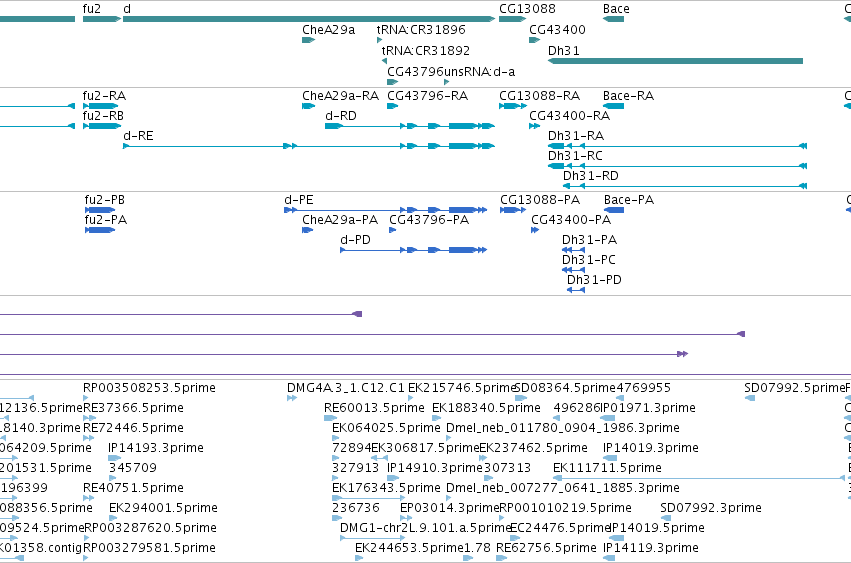Open the tRNA:CR31896 feature label

click(421, 29)
